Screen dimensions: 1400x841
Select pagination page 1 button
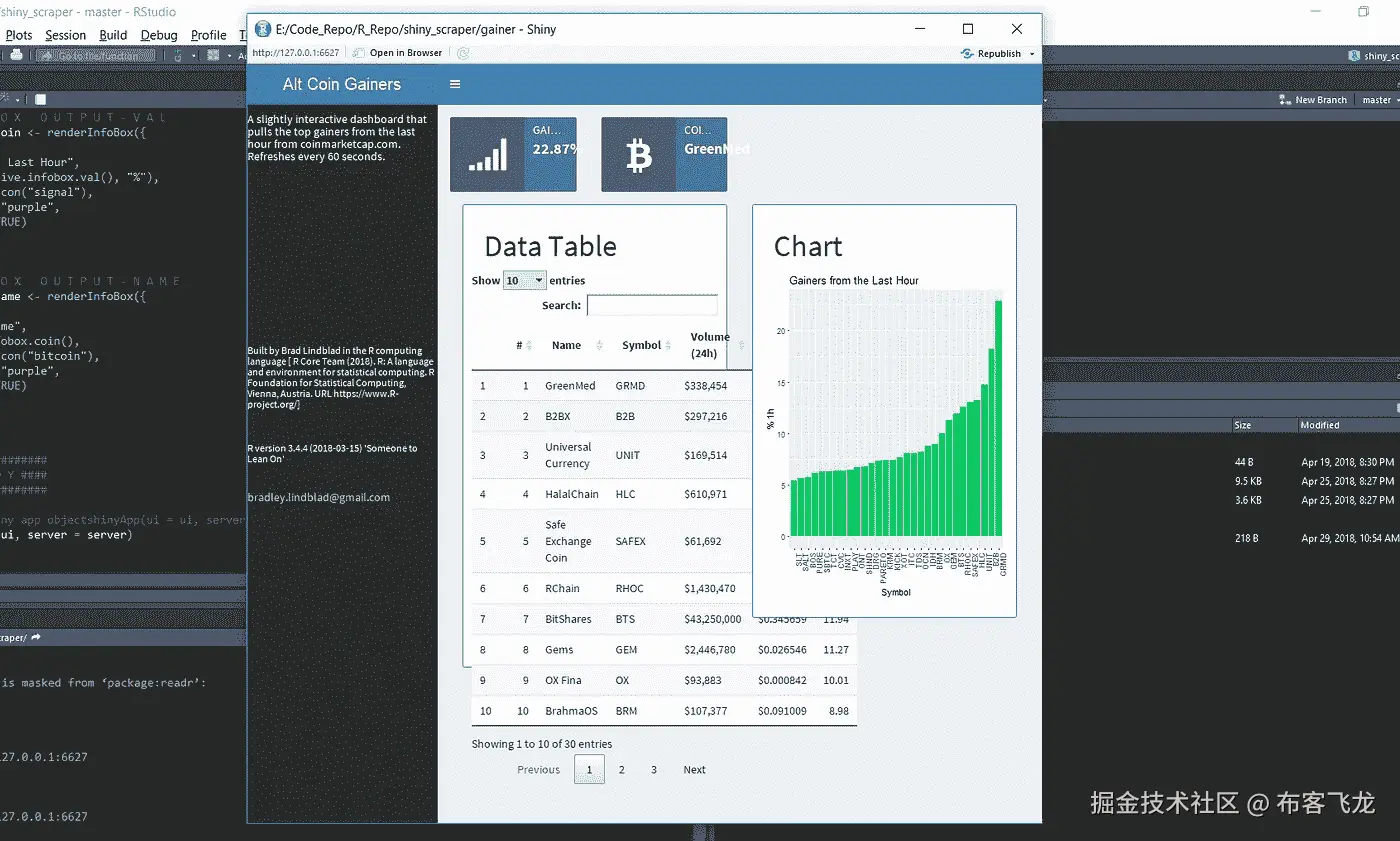[x=589, y=769]
